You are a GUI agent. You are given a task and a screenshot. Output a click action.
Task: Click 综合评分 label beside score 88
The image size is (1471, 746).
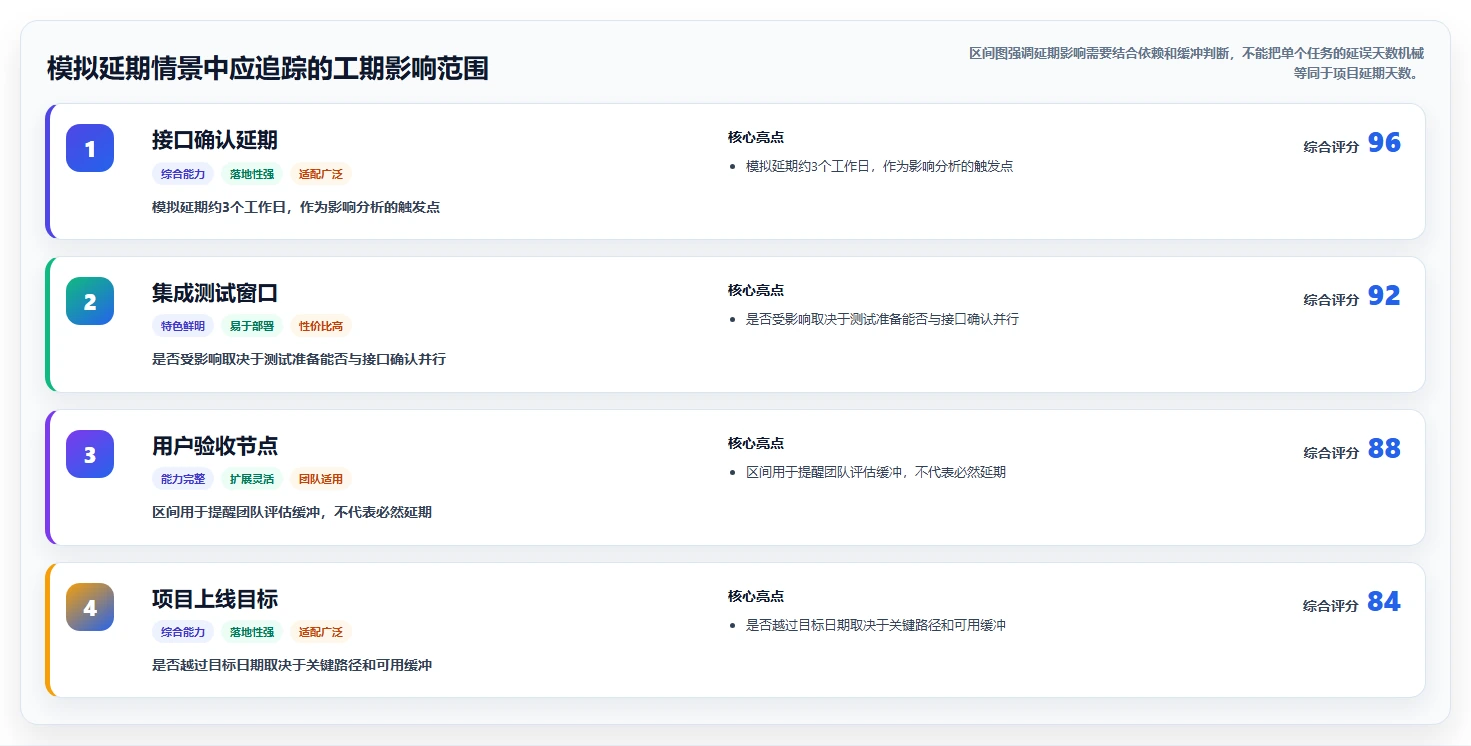point(1331,453)
